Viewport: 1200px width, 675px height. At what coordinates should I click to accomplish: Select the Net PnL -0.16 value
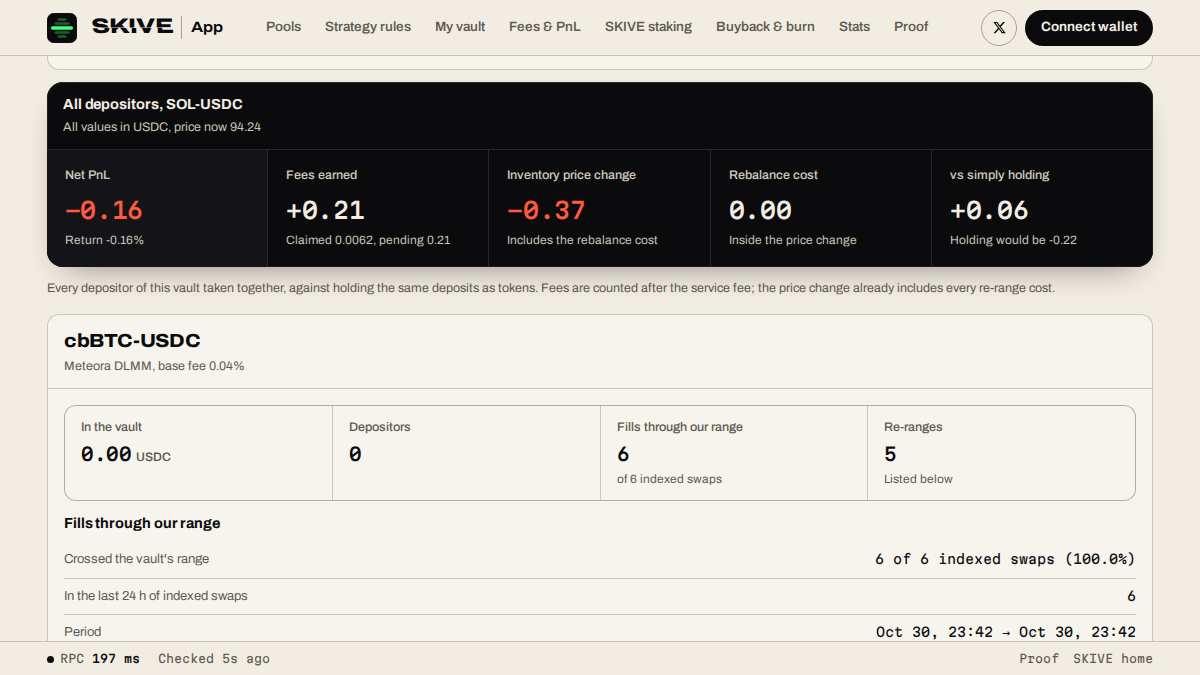104,210
